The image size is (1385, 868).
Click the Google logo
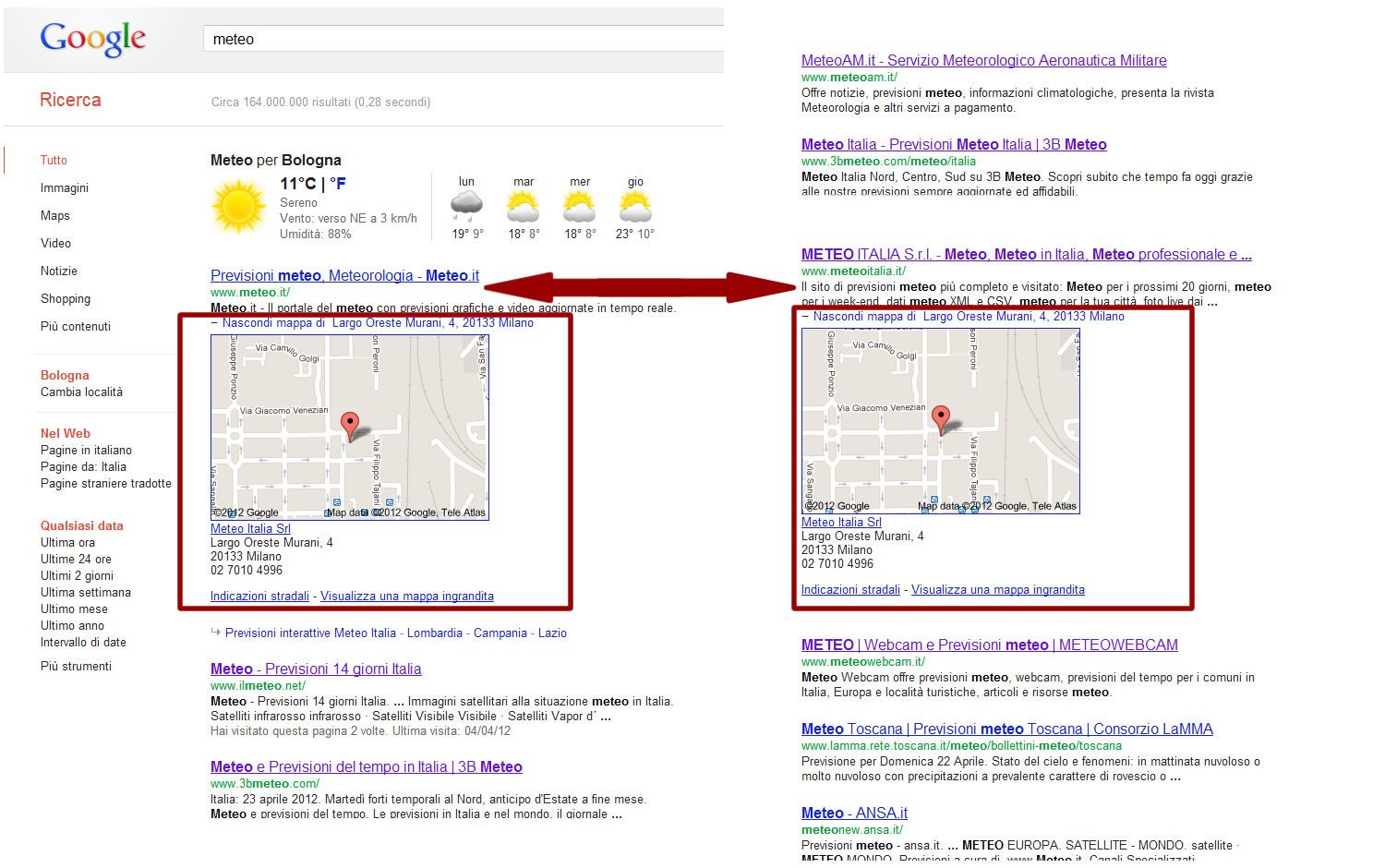tap(92, 39)
